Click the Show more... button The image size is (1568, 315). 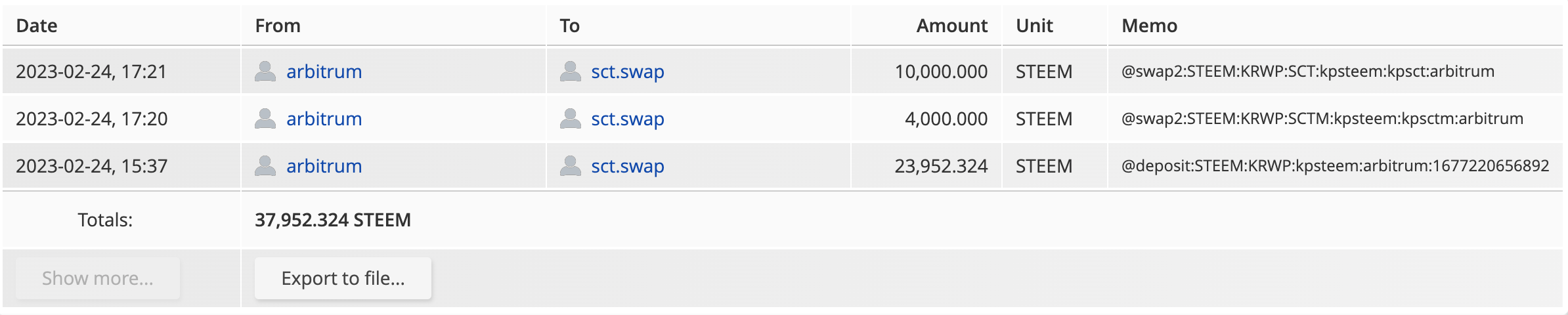98,278
